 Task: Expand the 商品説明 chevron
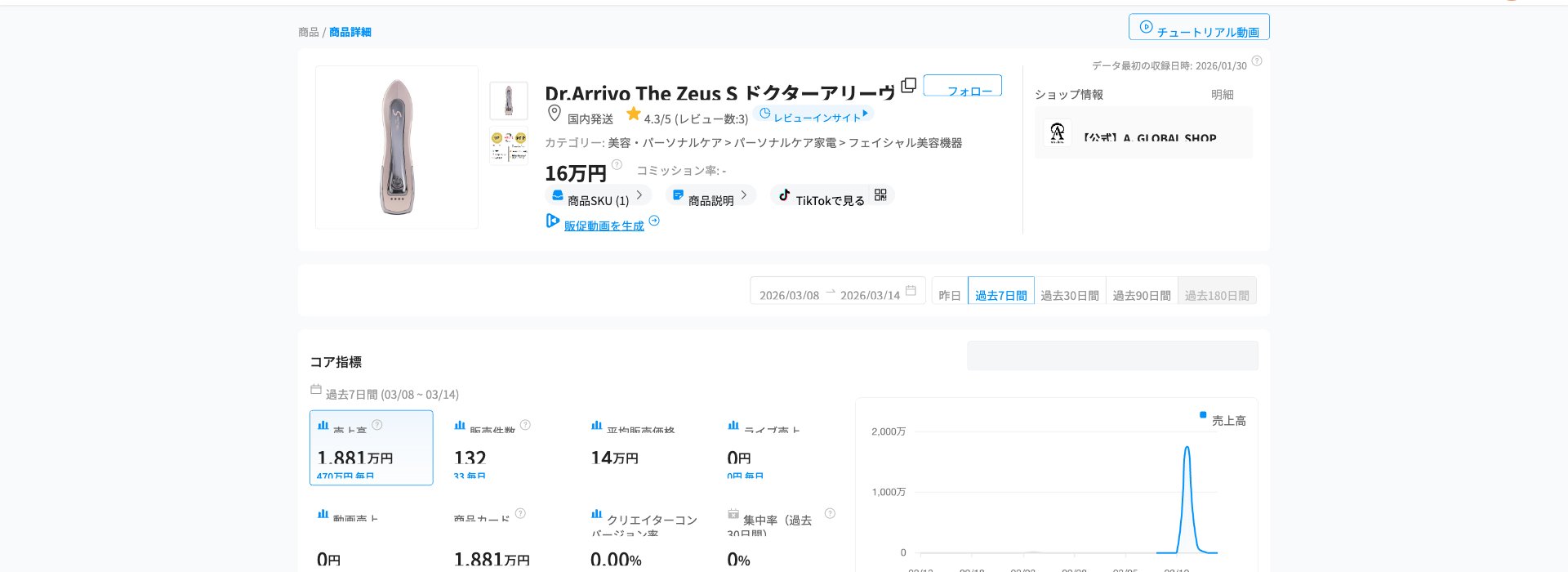(744, 194)
